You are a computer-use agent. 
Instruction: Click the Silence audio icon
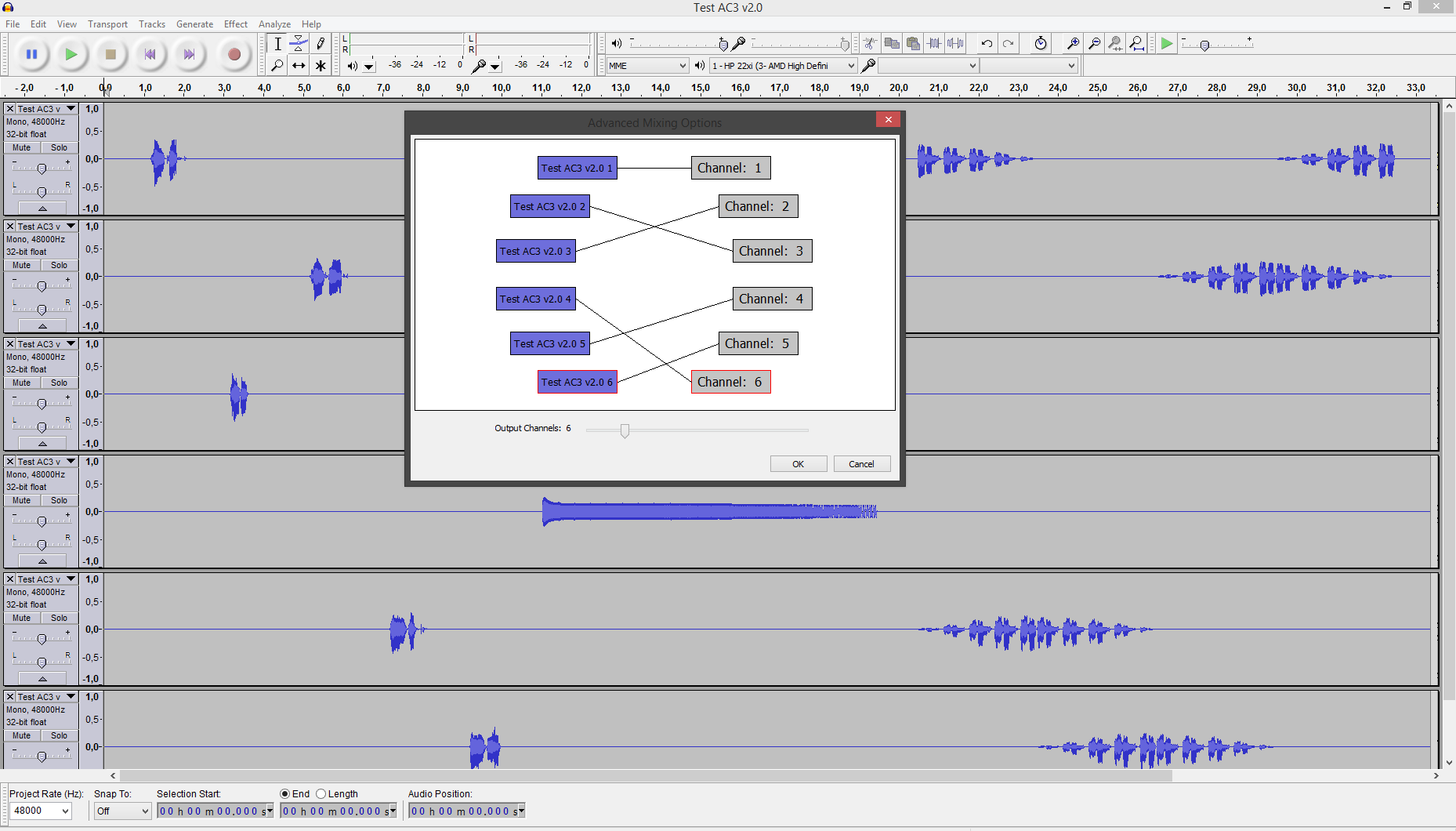955,43
